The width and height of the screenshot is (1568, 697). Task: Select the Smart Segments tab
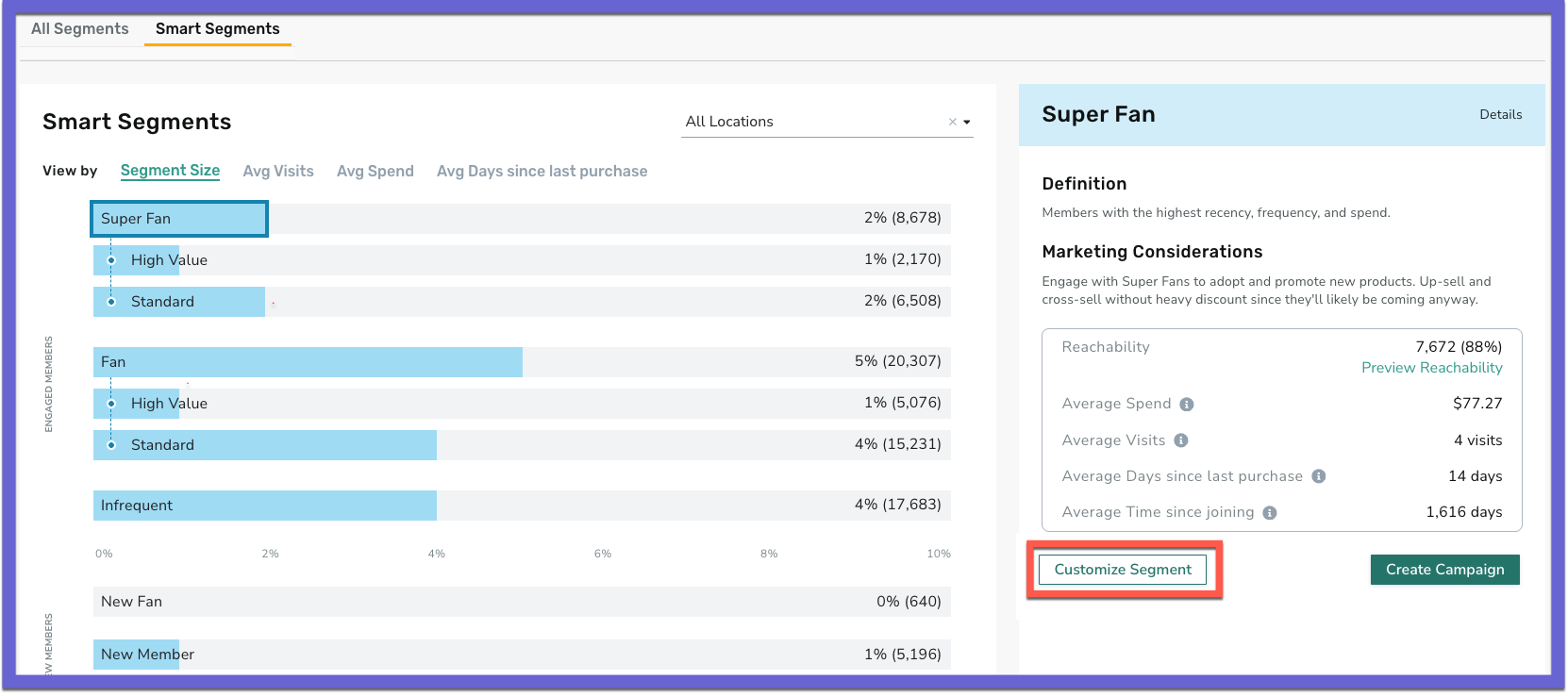218,29
